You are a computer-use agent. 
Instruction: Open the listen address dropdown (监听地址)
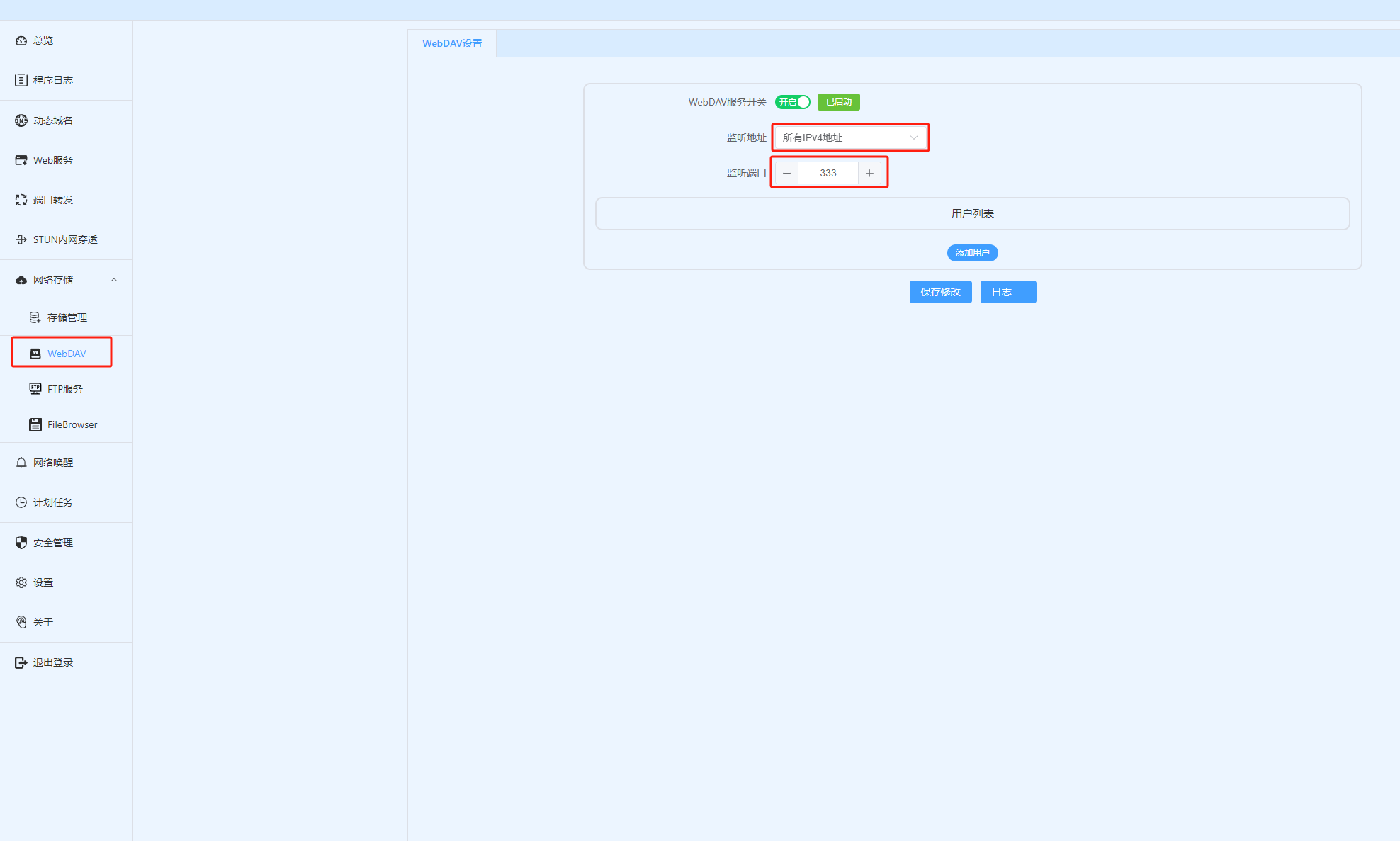coord(850,137)
